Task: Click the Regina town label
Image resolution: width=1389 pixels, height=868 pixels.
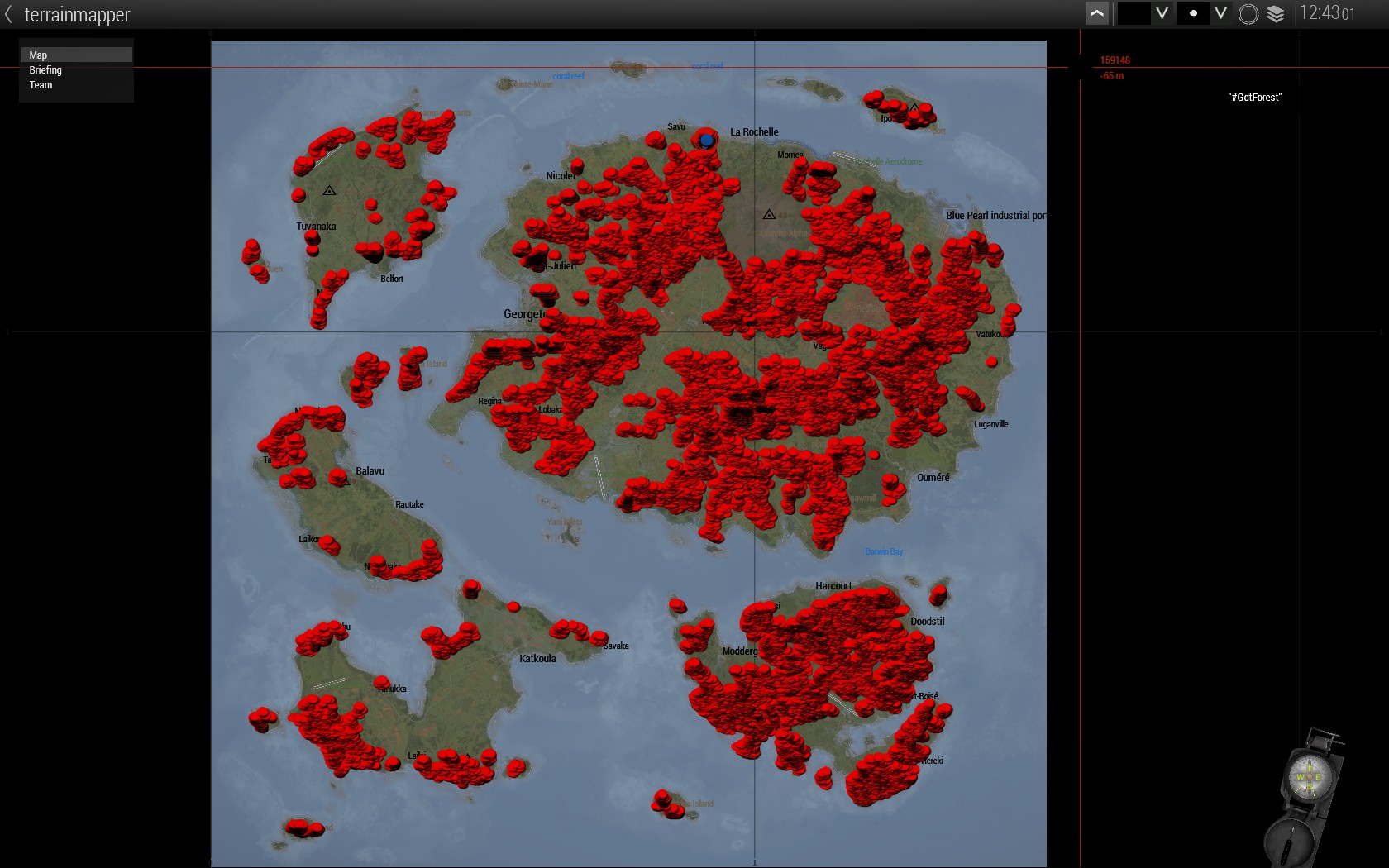Action: [489, 402]
